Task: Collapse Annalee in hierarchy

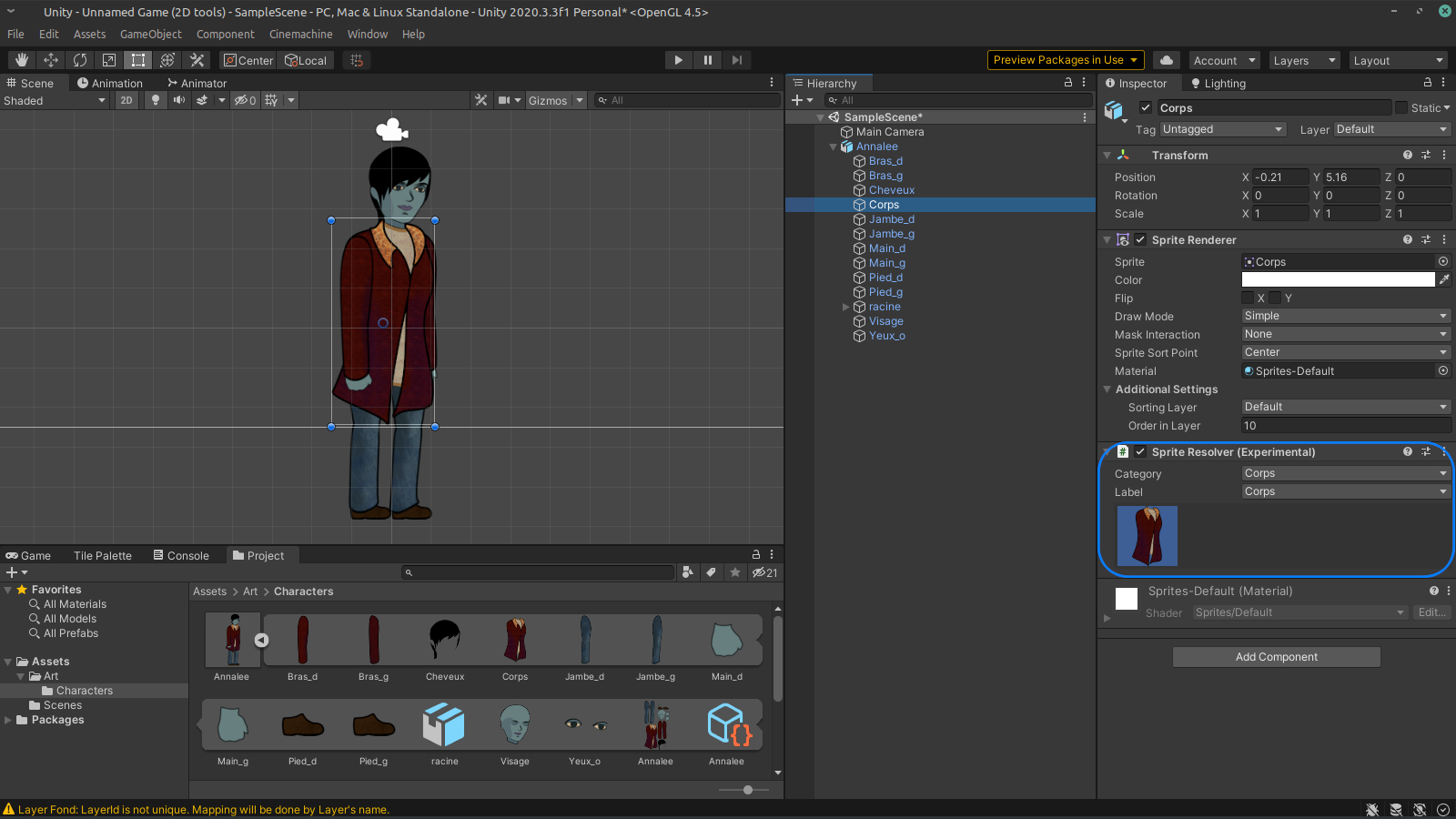Action: point(833,147)
